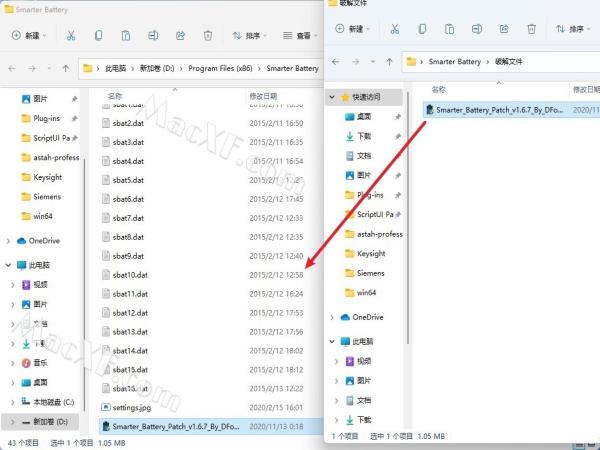This screenshot has width=600, height=450.
Task: Open Siemens folder in left sidebar
Action: click(x=47, y=197)
